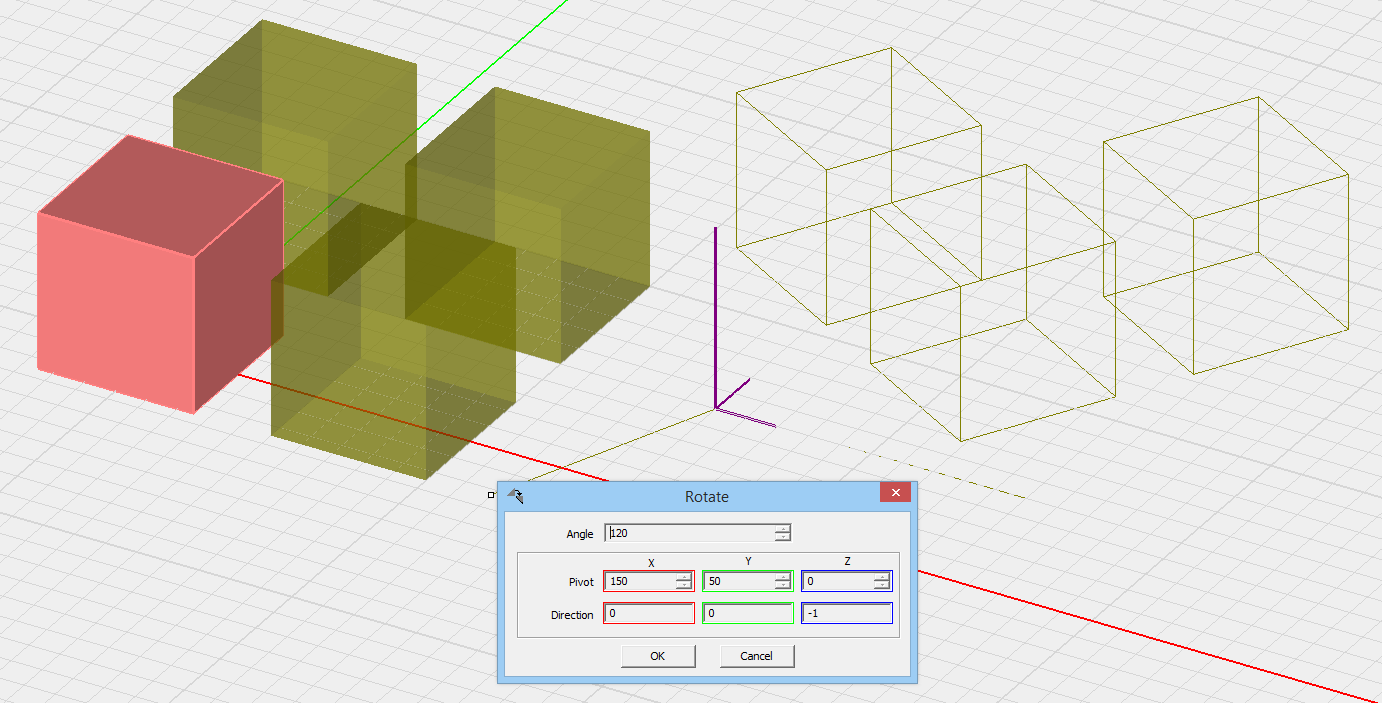The image size is (1382, 703).
Task: Increment Pivot Z using its up arrow
Action: coord(882,577)
